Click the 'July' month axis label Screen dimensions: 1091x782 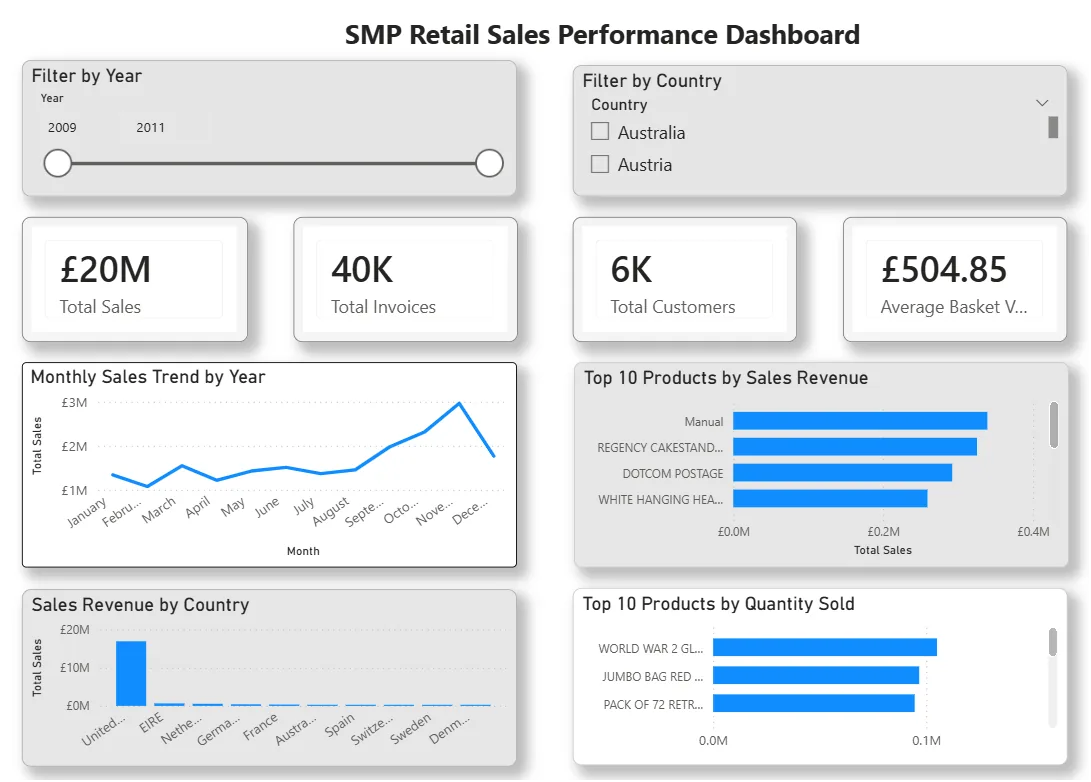pyautogui.click(x=303, y=506)
